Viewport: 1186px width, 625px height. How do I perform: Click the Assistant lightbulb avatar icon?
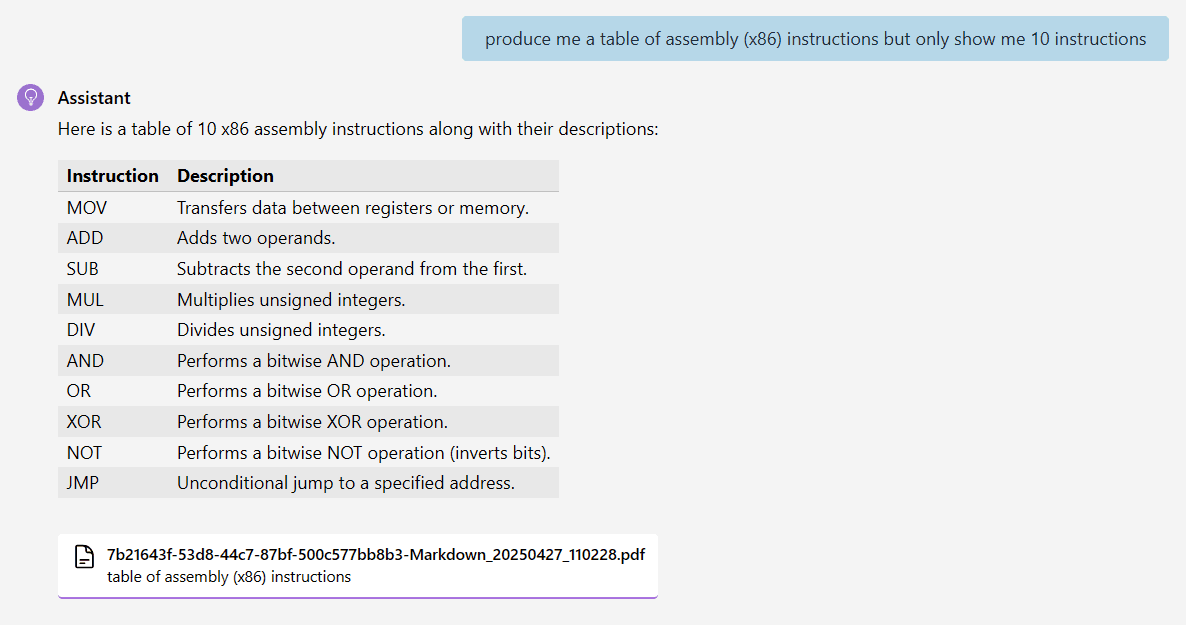click(30, 98)
